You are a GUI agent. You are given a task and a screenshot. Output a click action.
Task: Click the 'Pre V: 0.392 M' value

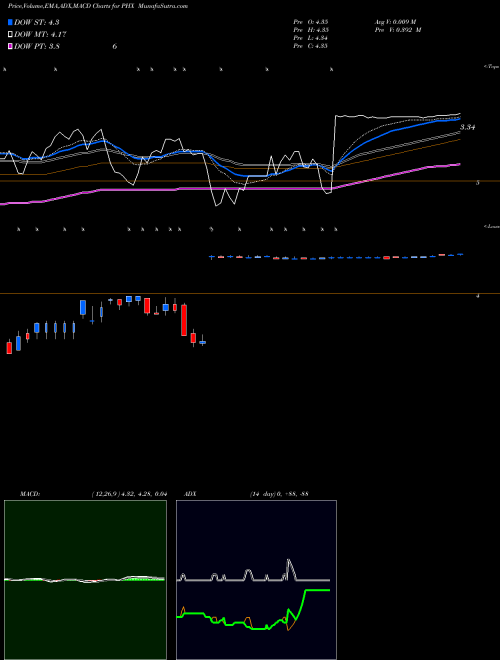coord(398,30)
